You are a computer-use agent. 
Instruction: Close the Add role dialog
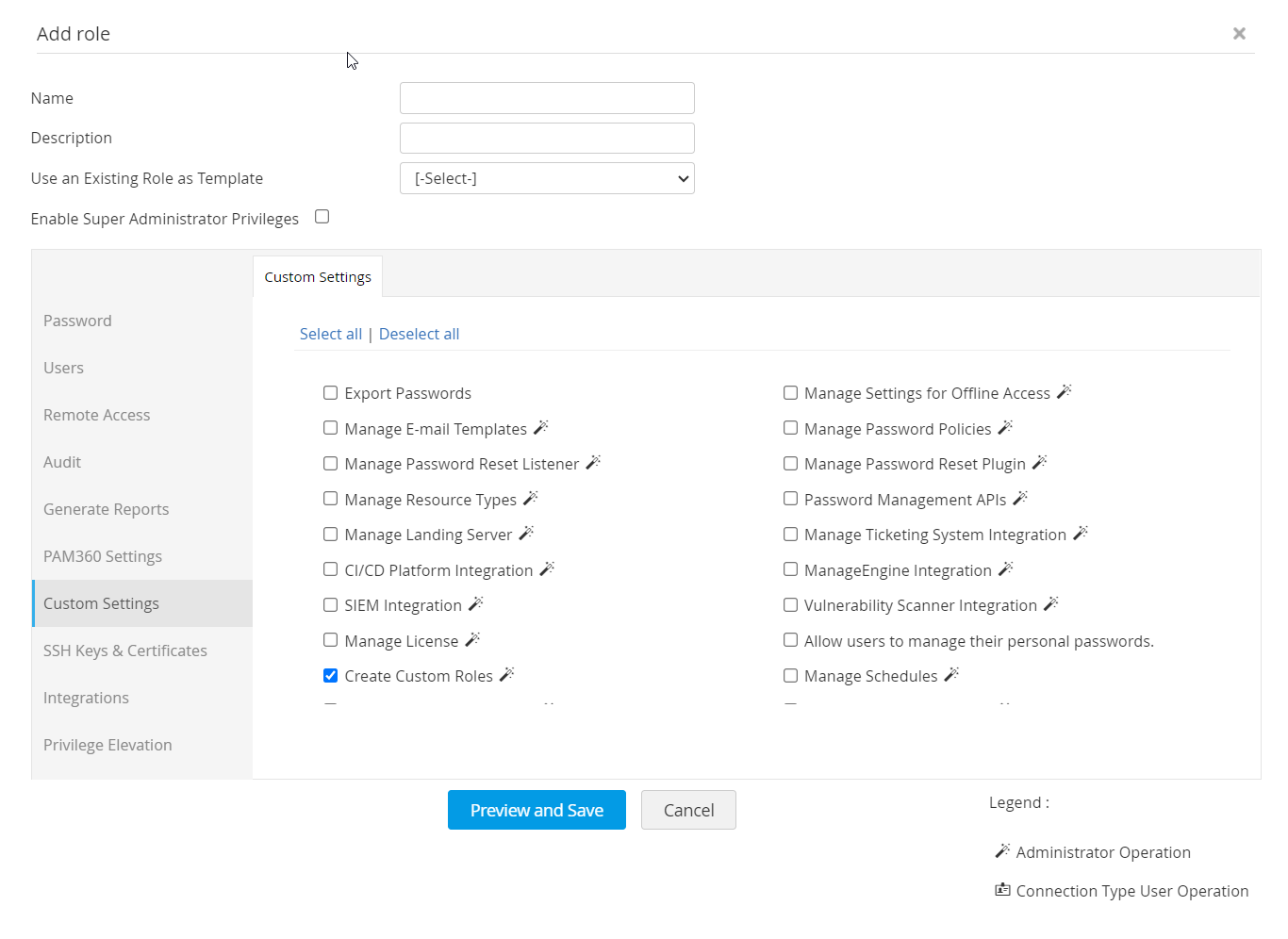pos(1239,34)
